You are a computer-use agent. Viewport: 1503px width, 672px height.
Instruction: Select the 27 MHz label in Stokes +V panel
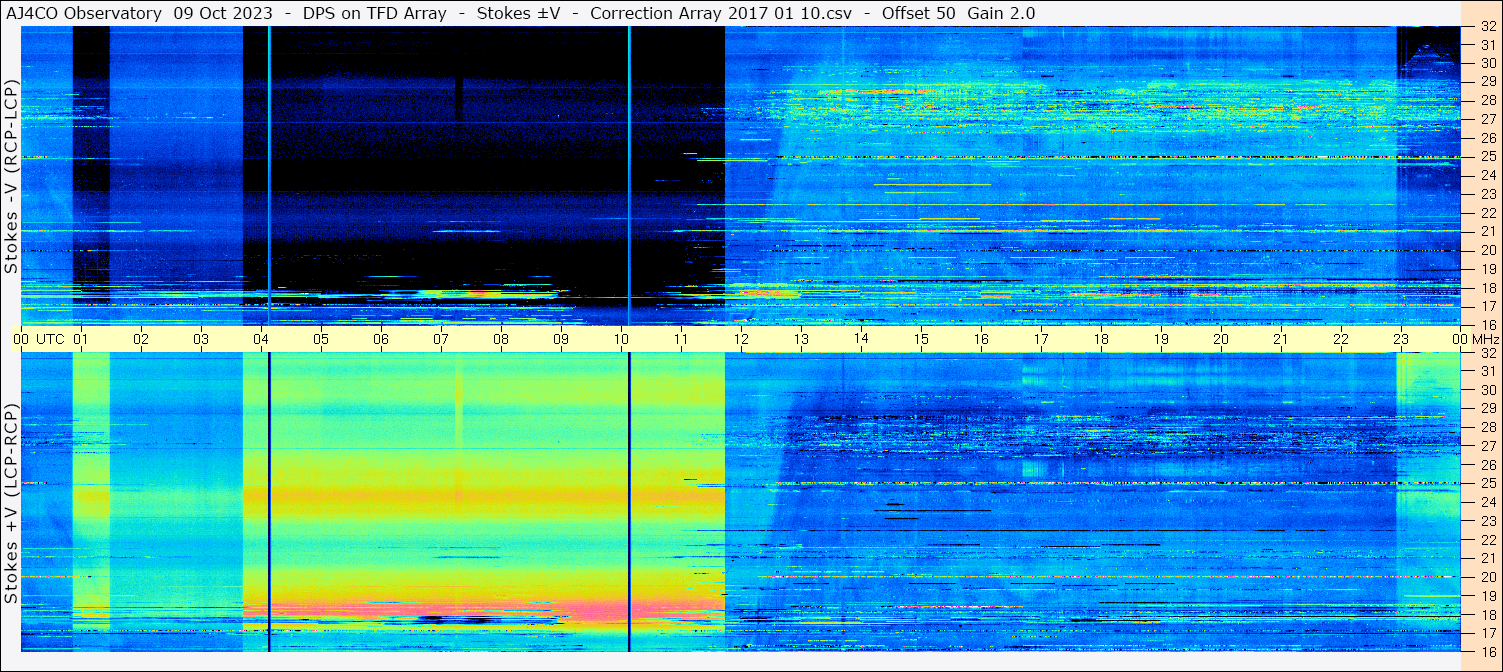(1487, 446)
